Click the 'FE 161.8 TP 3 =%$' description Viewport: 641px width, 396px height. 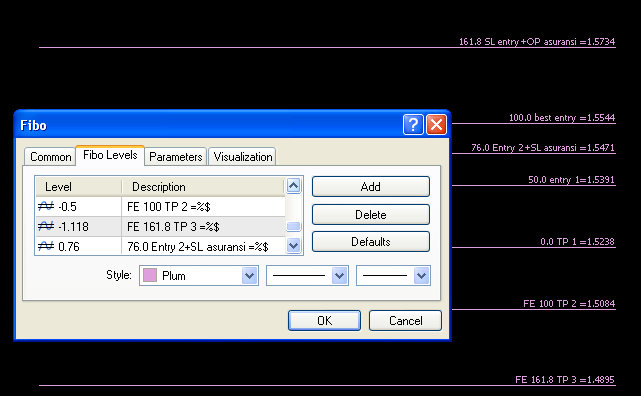(173, 227)
